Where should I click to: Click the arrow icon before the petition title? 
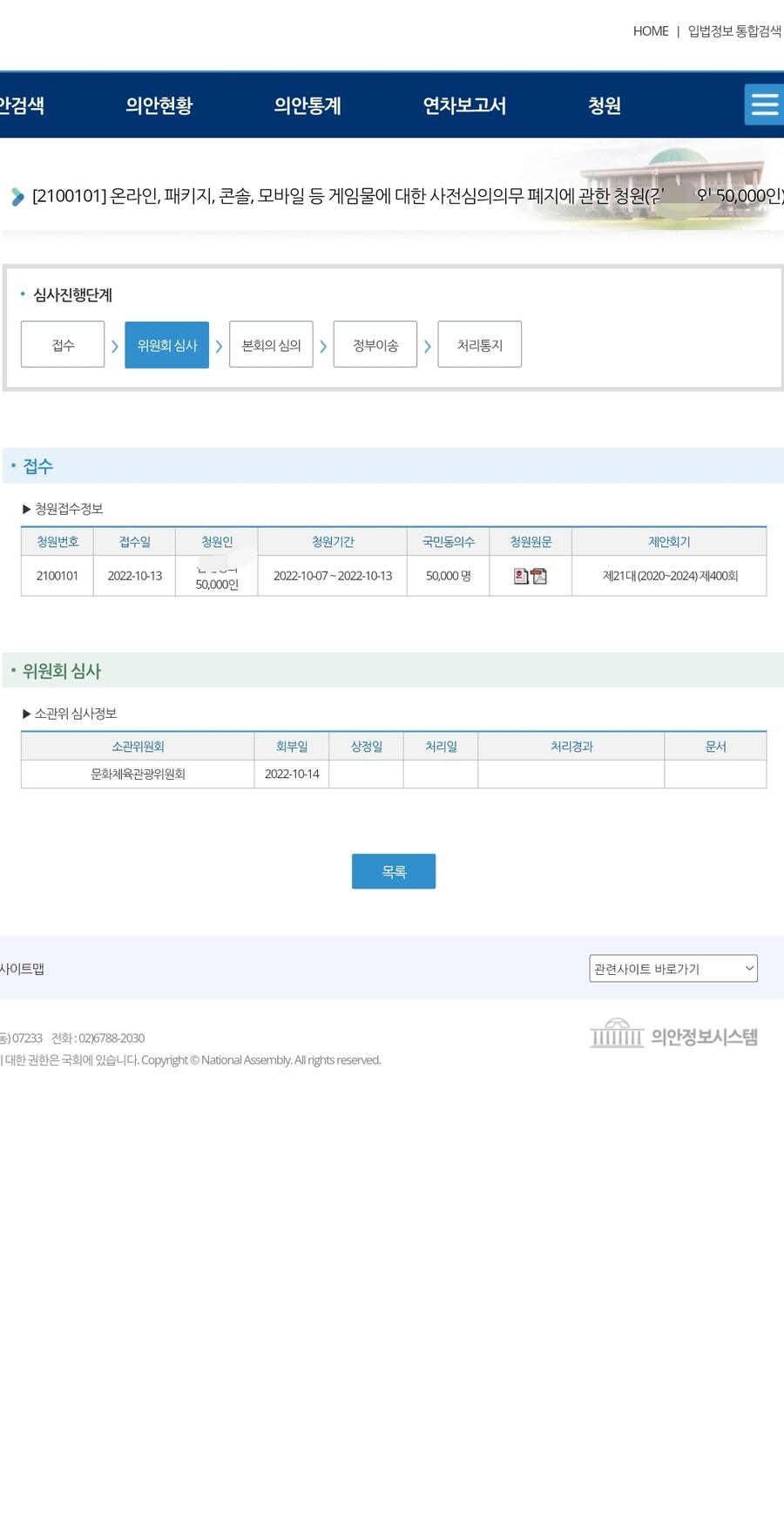[17, 197]
